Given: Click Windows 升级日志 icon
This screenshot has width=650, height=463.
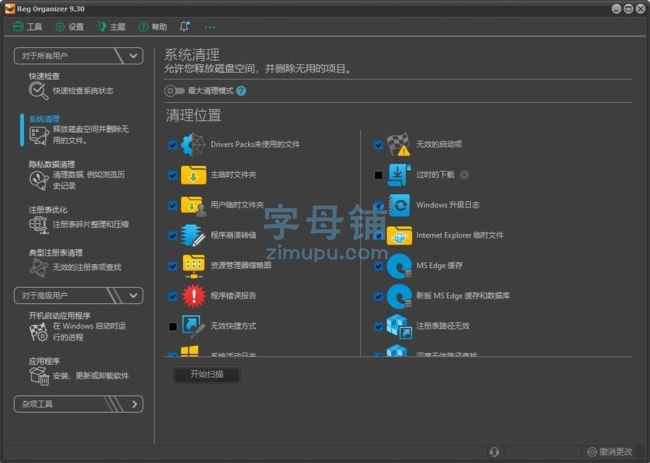Looking at the screenshot, I should 400,205.
